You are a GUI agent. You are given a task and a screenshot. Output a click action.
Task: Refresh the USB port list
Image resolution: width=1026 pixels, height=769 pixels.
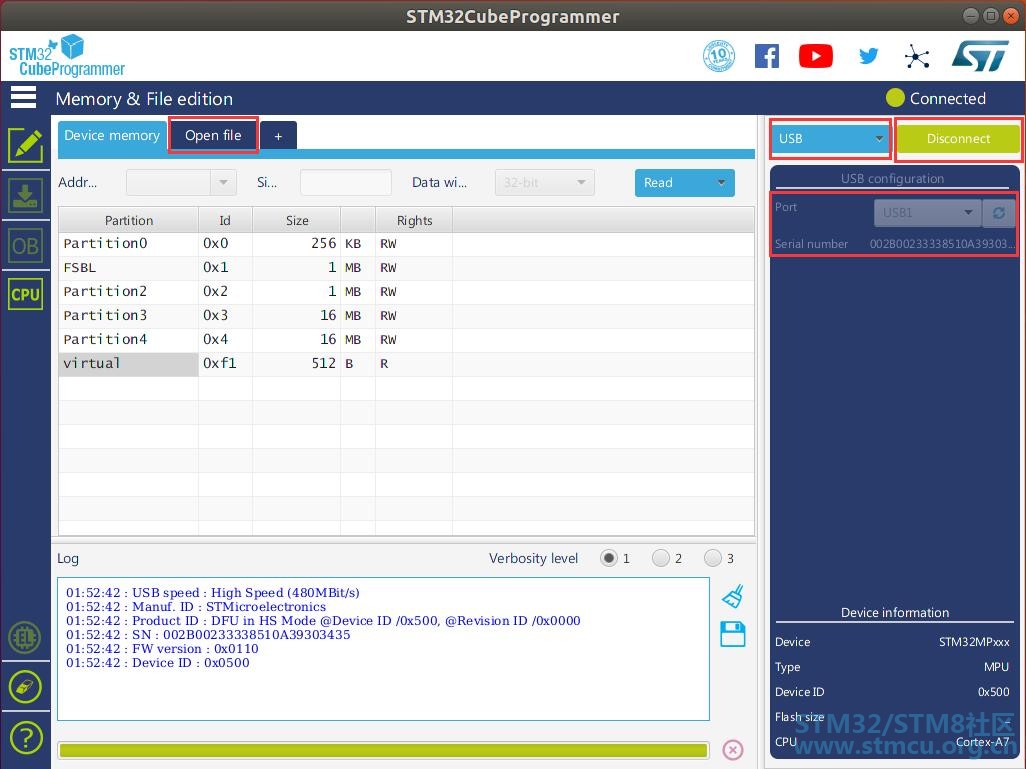click(x=999, y=213)
